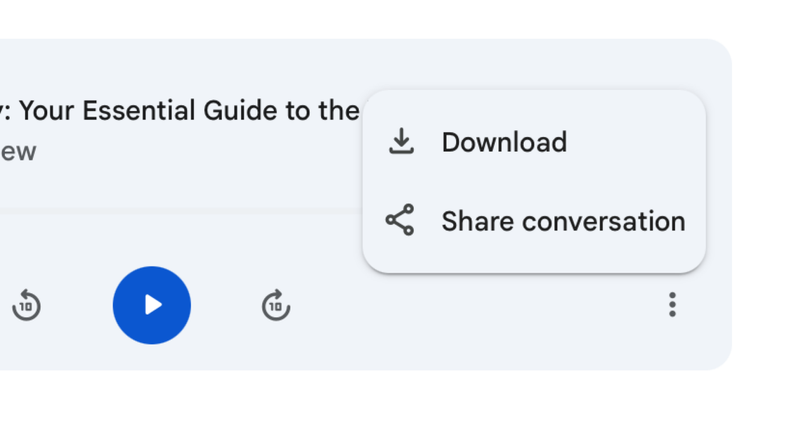Click the "Download" text label

click(504, 142)
